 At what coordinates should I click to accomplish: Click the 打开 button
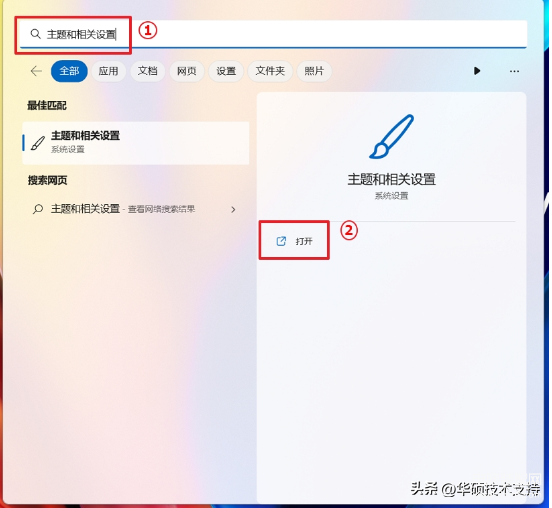(294, 241)
